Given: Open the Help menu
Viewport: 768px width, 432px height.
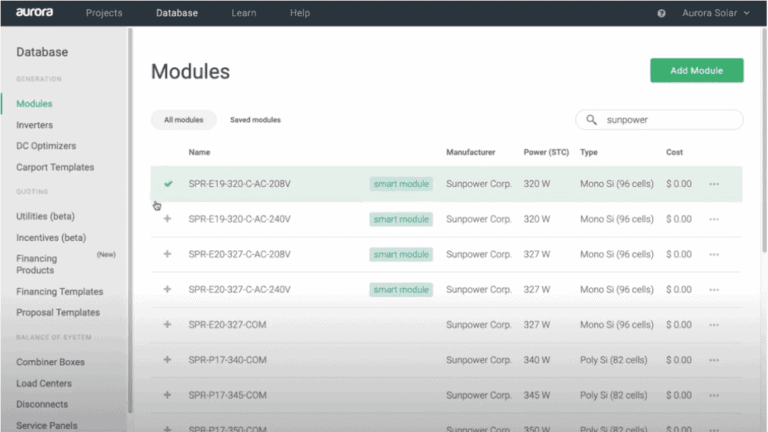Looking at the screenshot, I should 300,13.
